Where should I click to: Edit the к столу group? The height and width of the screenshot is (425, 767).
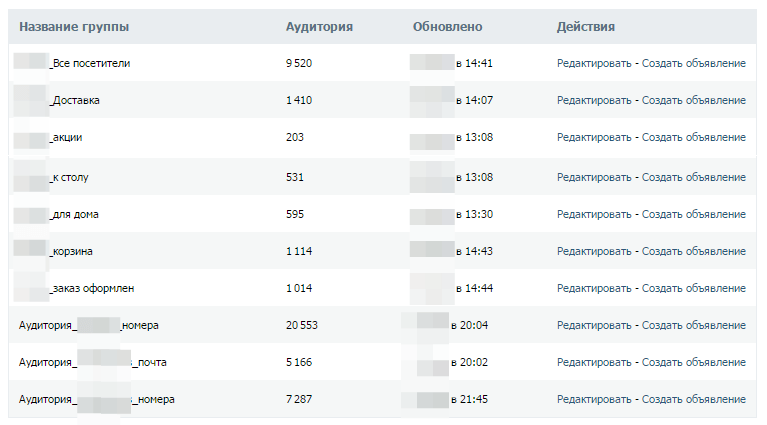(x=594, y=177)
